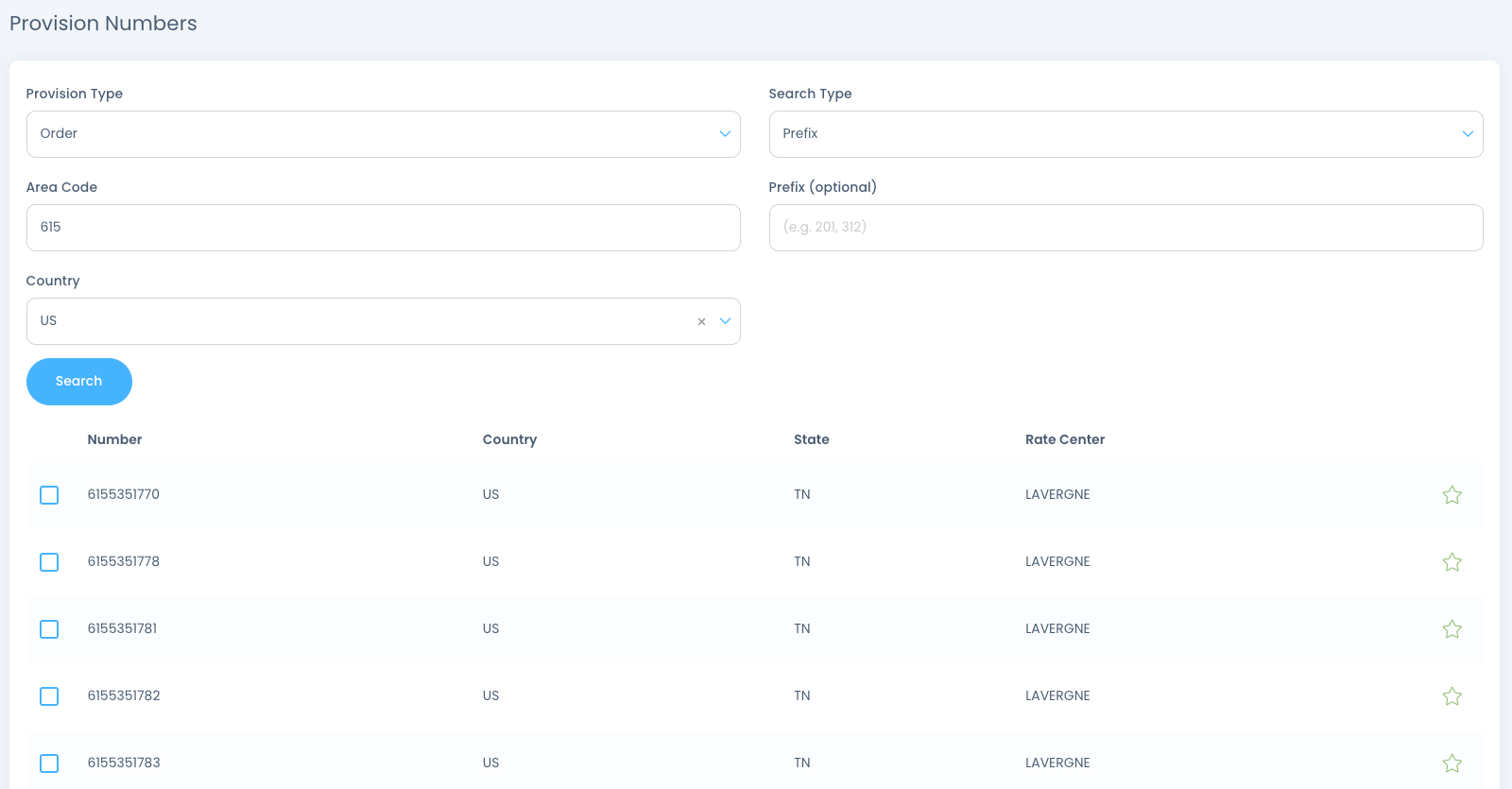Click the Rate Center column header
This screenshot has width=1512, height=789.
pos(1064,439)
